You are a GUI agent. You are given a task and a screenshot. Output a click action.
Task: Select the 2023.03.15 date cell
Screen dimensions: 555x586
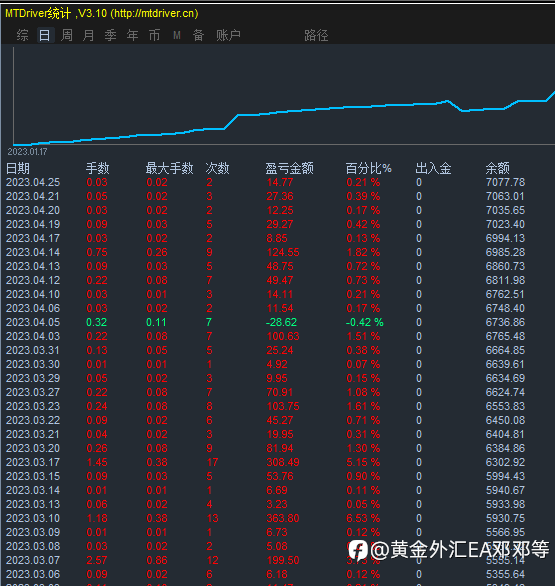[33, 476]
